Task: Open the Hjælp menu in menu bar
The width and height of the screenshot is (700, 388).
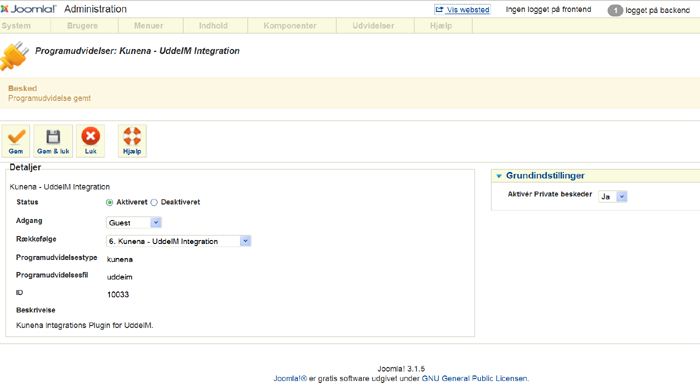Action: [441, 26]
